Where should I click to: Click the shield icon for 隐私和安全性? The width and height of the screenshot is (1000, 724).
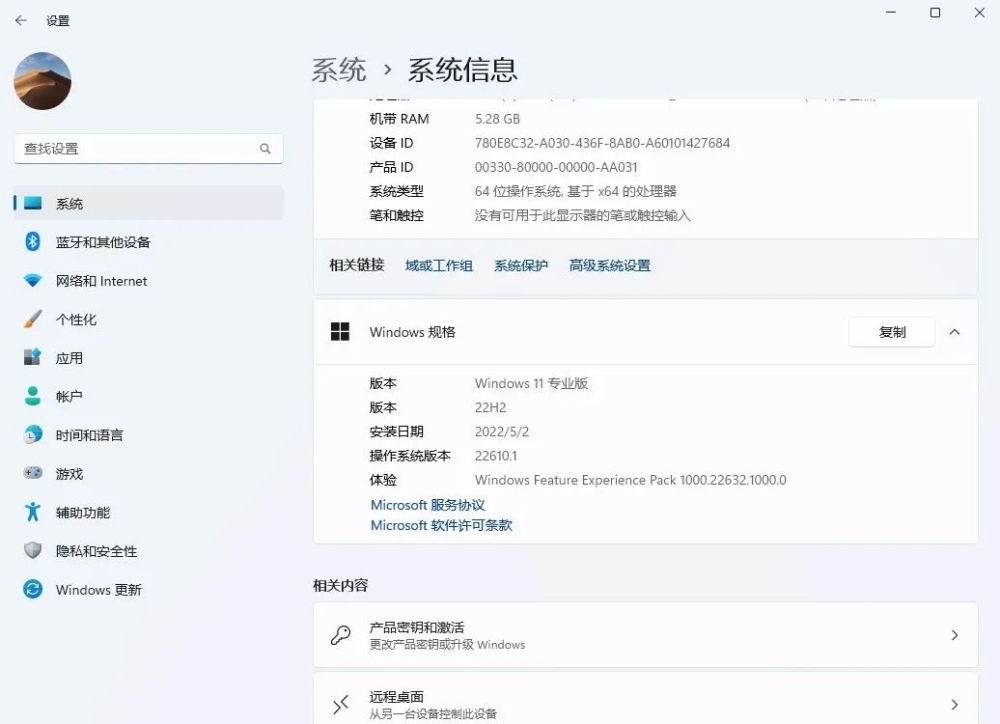click(33, 551)
